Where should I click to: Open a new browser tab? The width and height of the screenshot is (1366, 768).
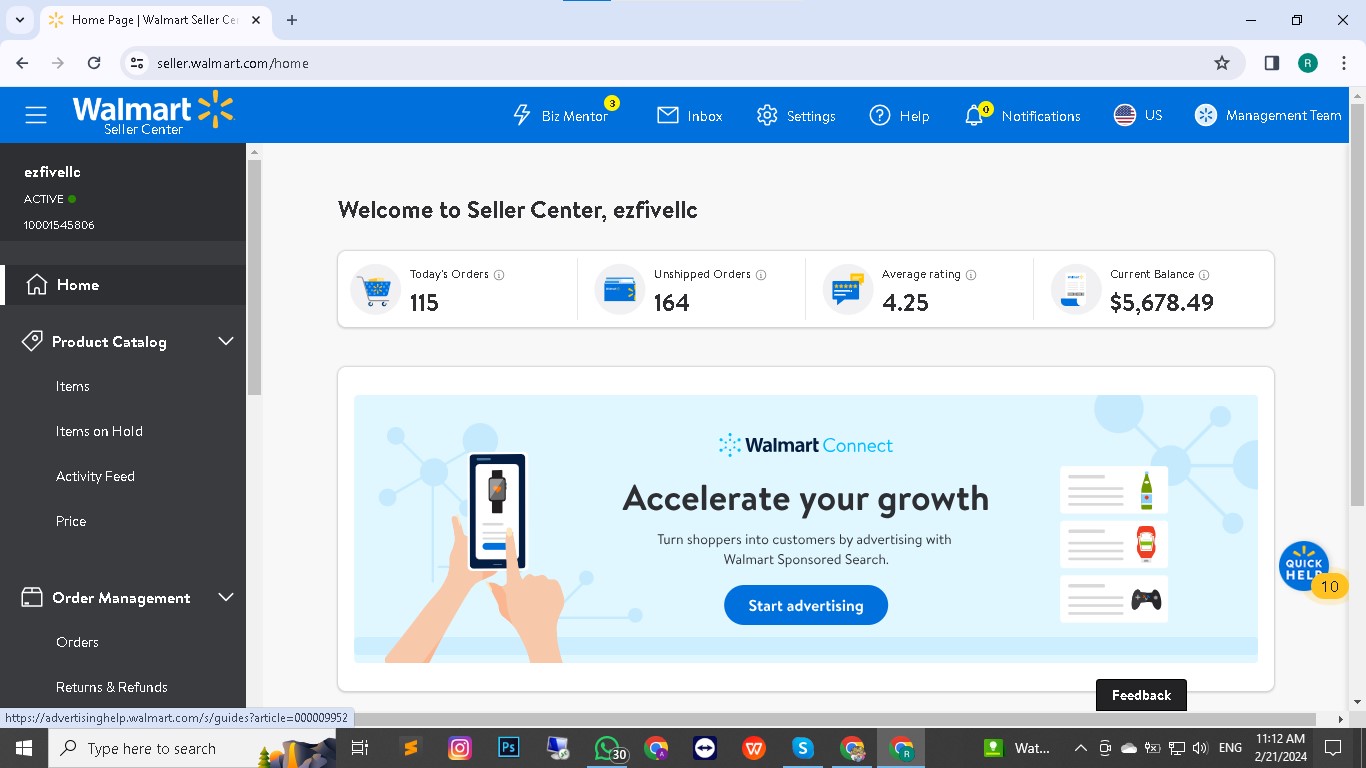pyautogui.click(x=292, y=20)
